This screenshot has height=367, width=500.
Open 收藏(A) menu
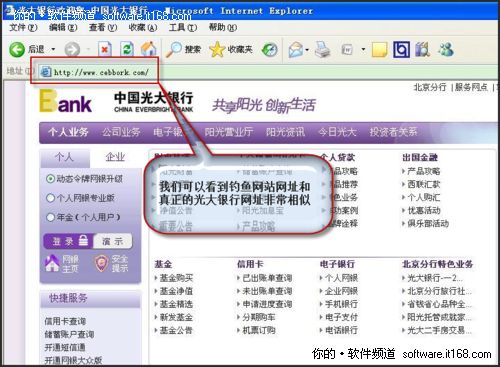(143, 27)
